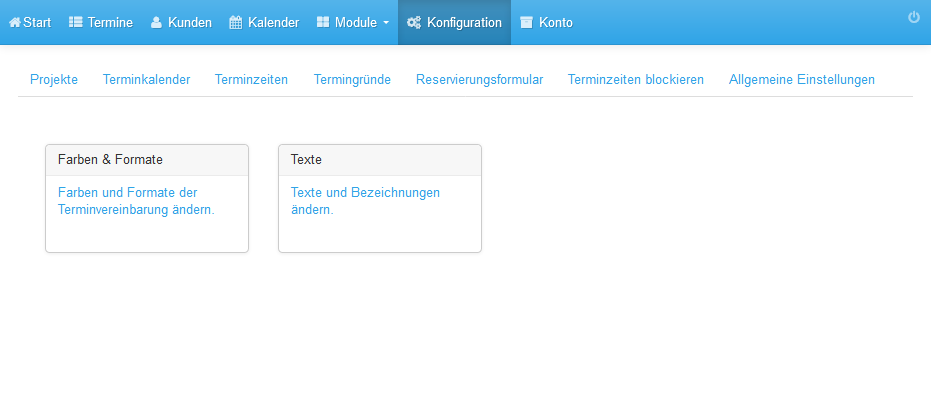Open the Terminzeiten blockieren tab
Screen dimensions: 931x412
point(636,80)
